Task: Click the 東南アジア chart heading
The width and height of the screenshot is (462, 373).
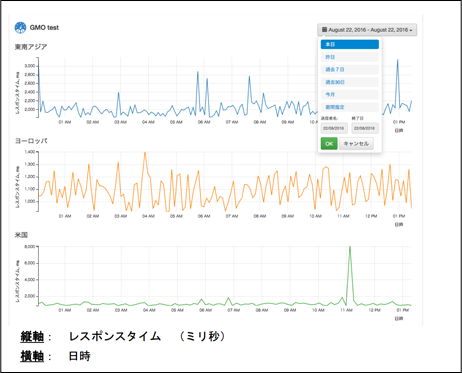Action: click(31, 47)
